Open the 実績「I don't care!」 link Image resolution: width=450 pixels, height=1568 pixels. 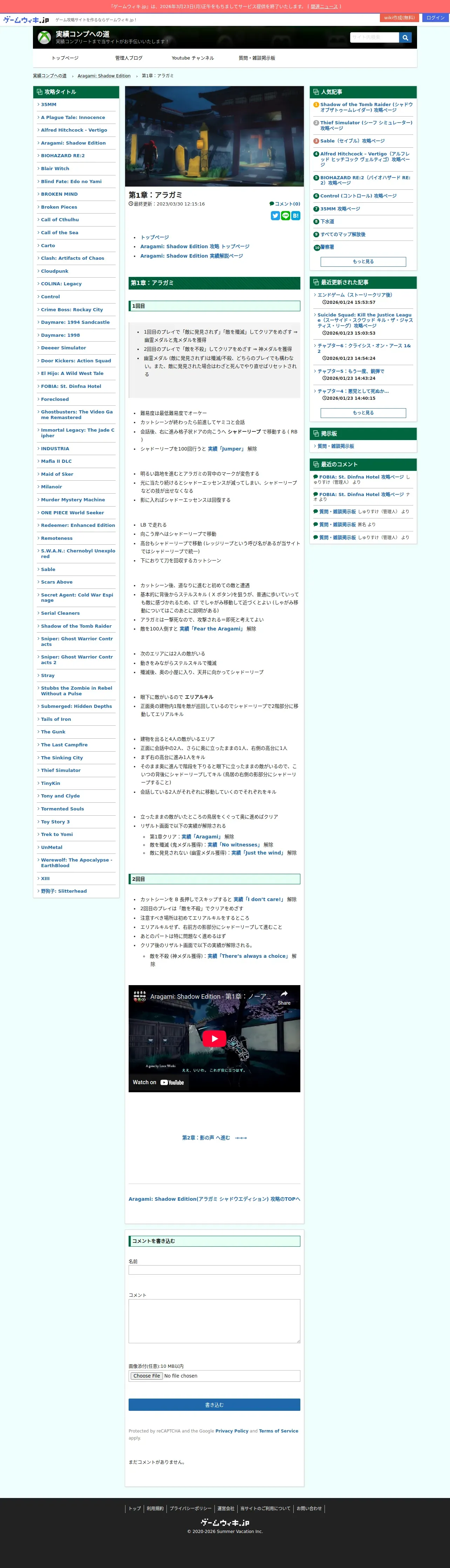click(x=259, y=899)
